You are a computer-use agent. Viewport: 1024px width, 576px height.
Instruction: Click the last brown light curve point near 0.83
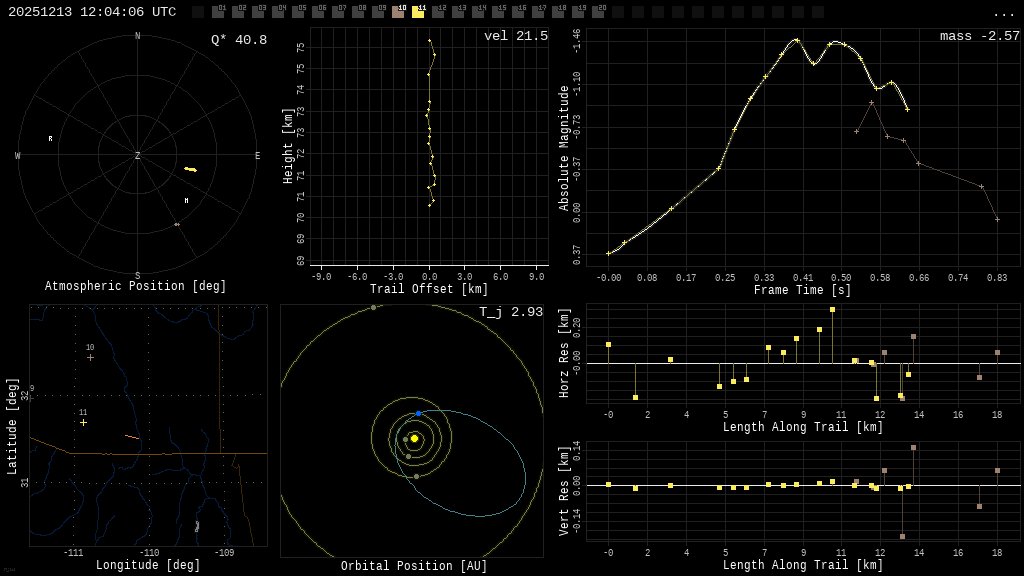[x=997, y=219]
